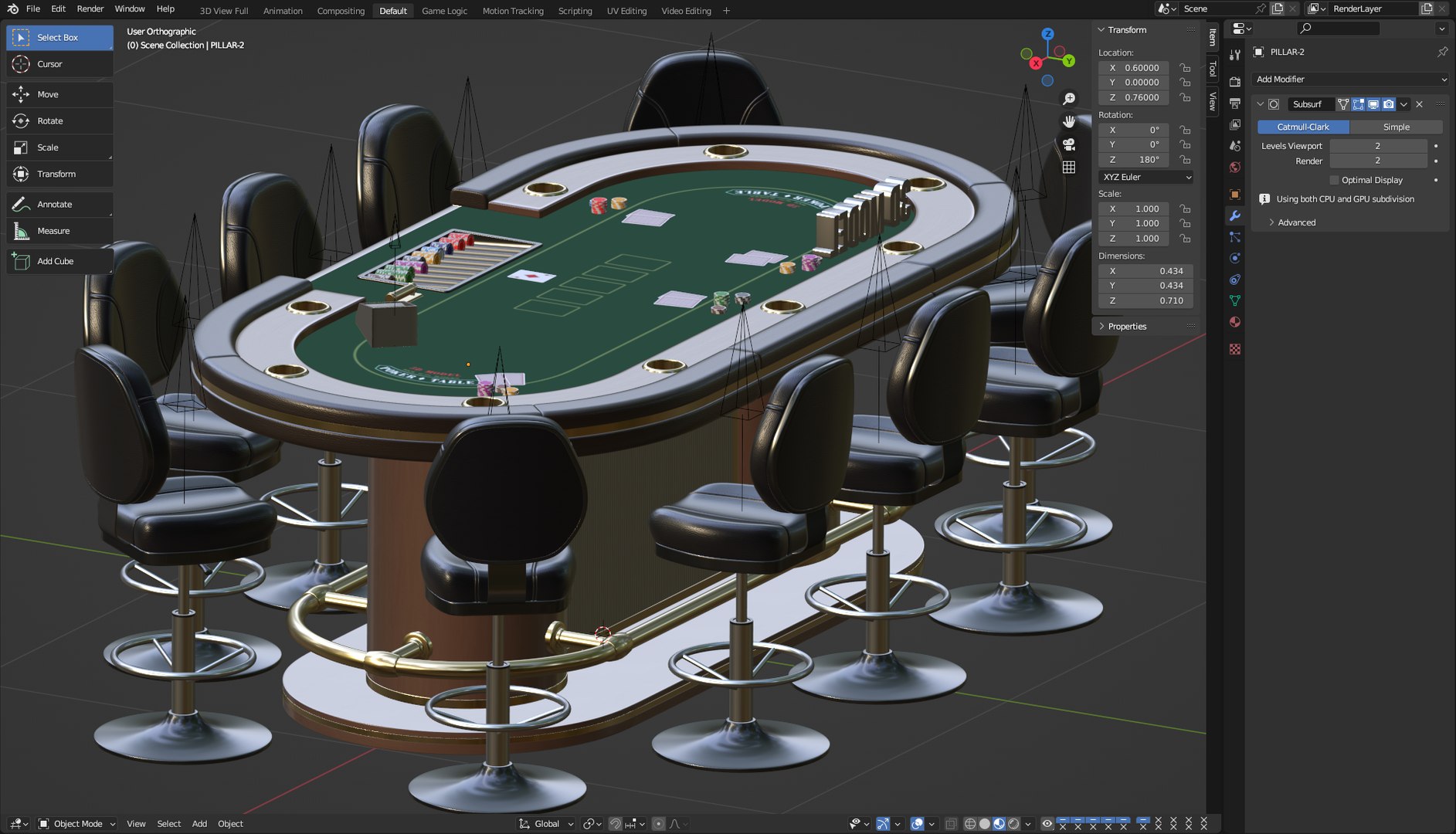Click the zoom magnifier viewport icon
Viewport: 1456px width, 834px height.
[1069, 99]
